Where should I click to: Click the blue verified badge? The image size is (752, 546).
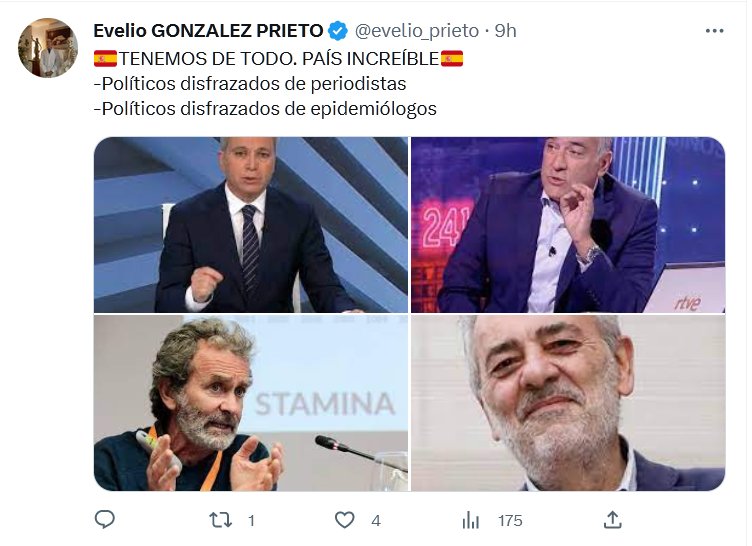pos(339,31)
